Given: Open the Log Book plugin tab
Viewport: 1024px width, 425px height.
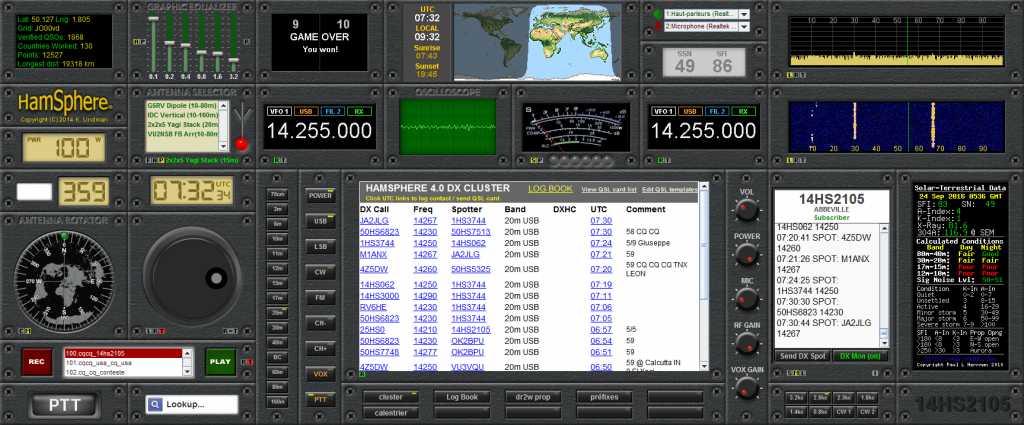Looking at the screenshot, I should (x=462, y=397).
